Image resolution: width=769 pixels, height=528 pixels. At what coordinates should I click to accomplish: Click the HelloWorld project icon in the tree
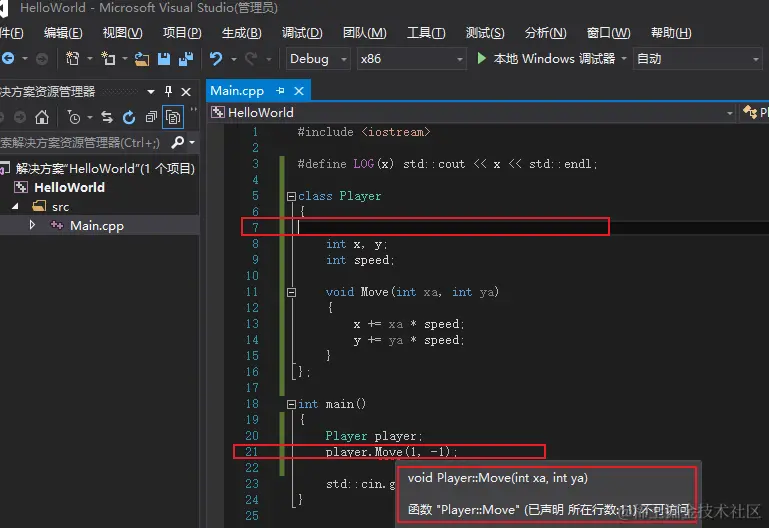click(21, 187)
